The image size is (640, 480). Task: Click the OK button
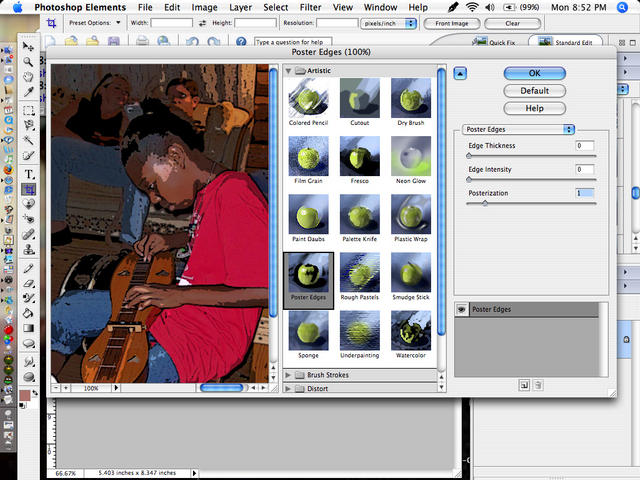coord(535,73)
